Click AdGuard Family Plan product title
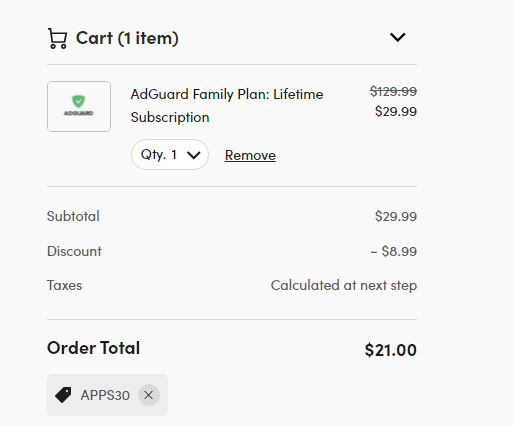 [x=227, y=106]
